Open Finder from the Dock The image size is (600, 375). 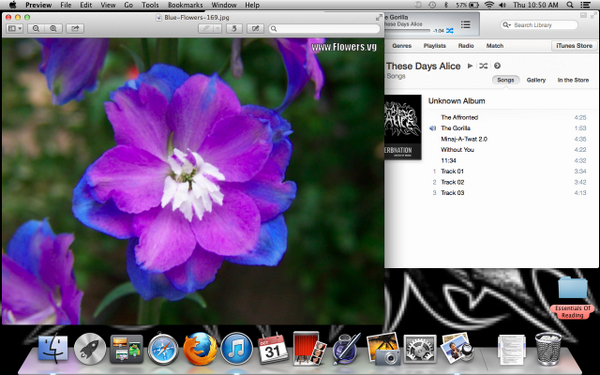53,348
